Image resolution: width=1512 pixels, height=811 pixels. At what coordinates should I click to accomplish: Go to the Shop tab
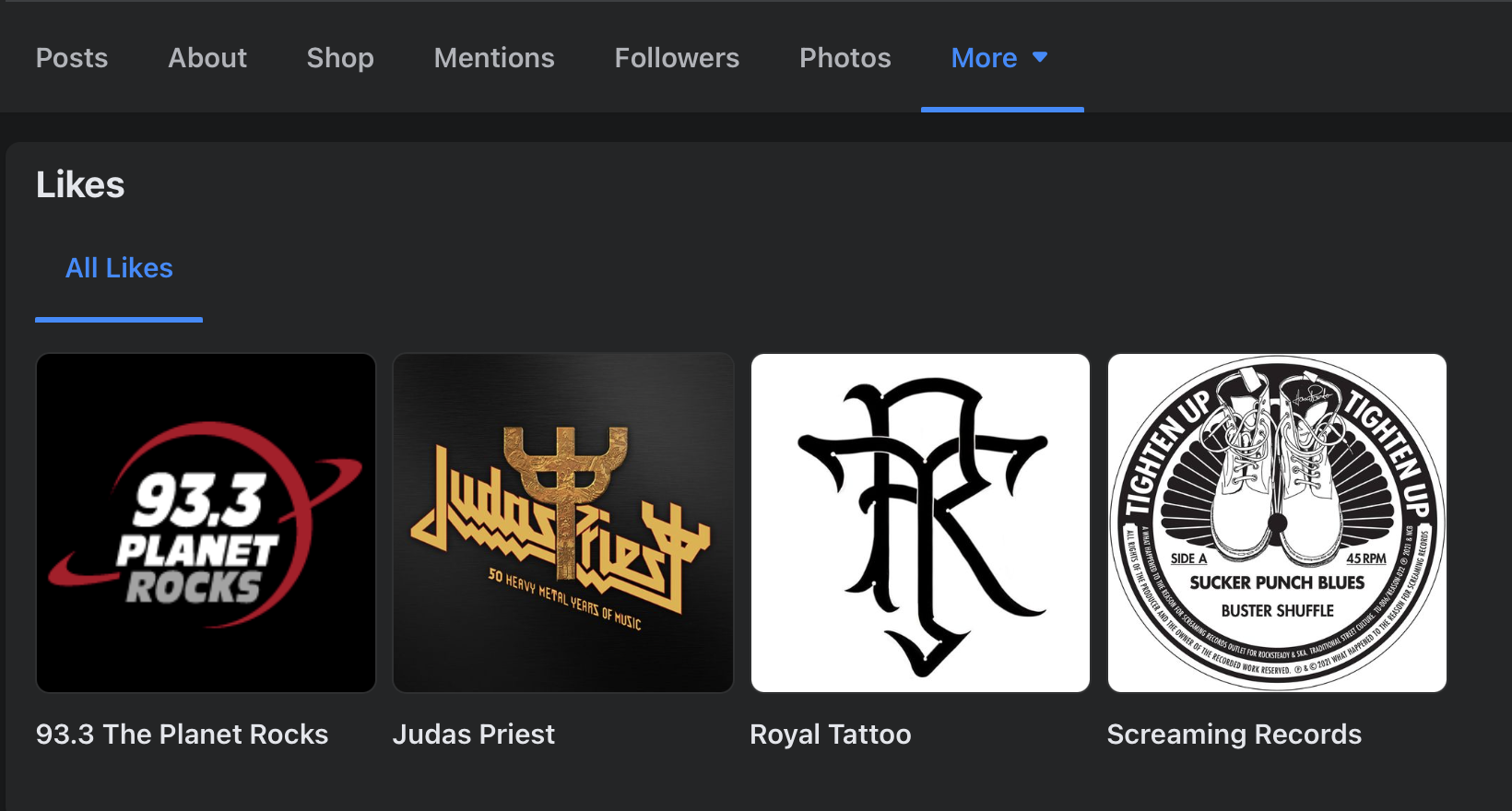tap(340, 58)
